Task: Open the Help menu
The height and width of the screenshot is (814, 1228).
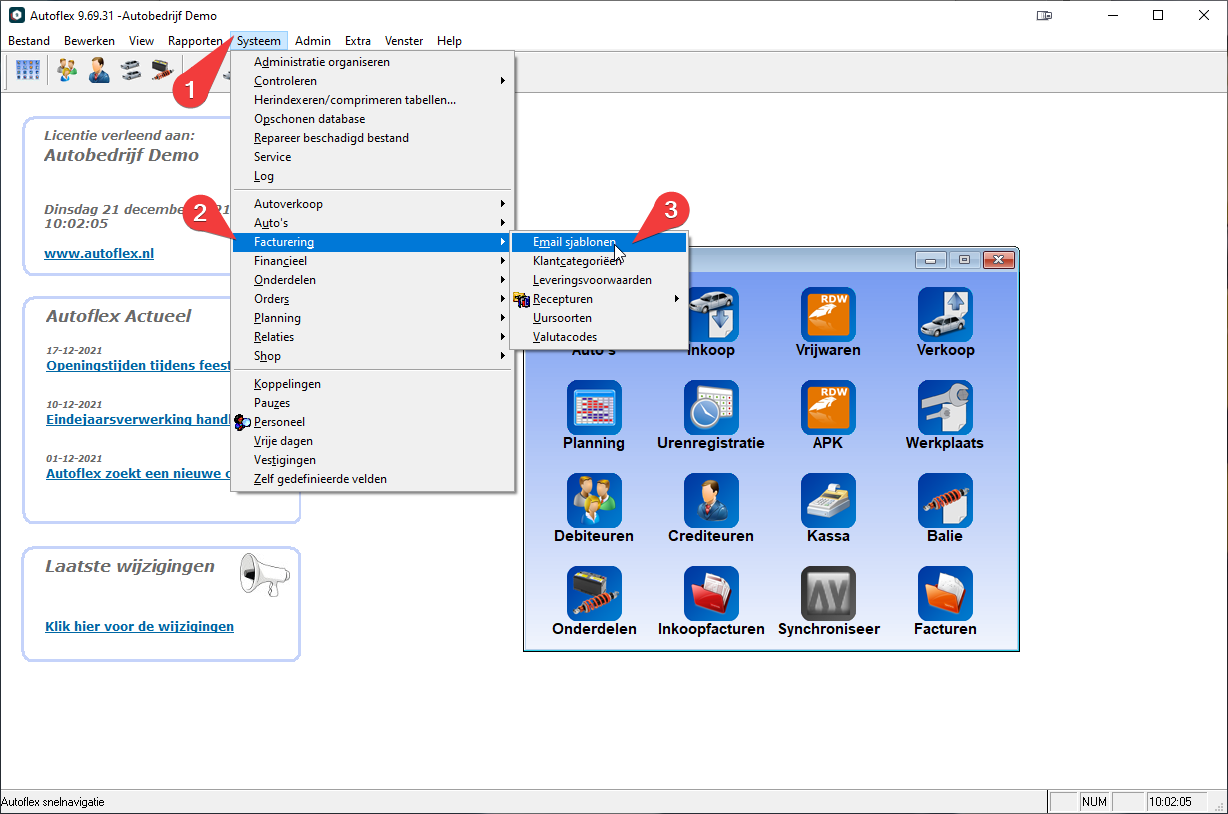Action: click(449, 41)
